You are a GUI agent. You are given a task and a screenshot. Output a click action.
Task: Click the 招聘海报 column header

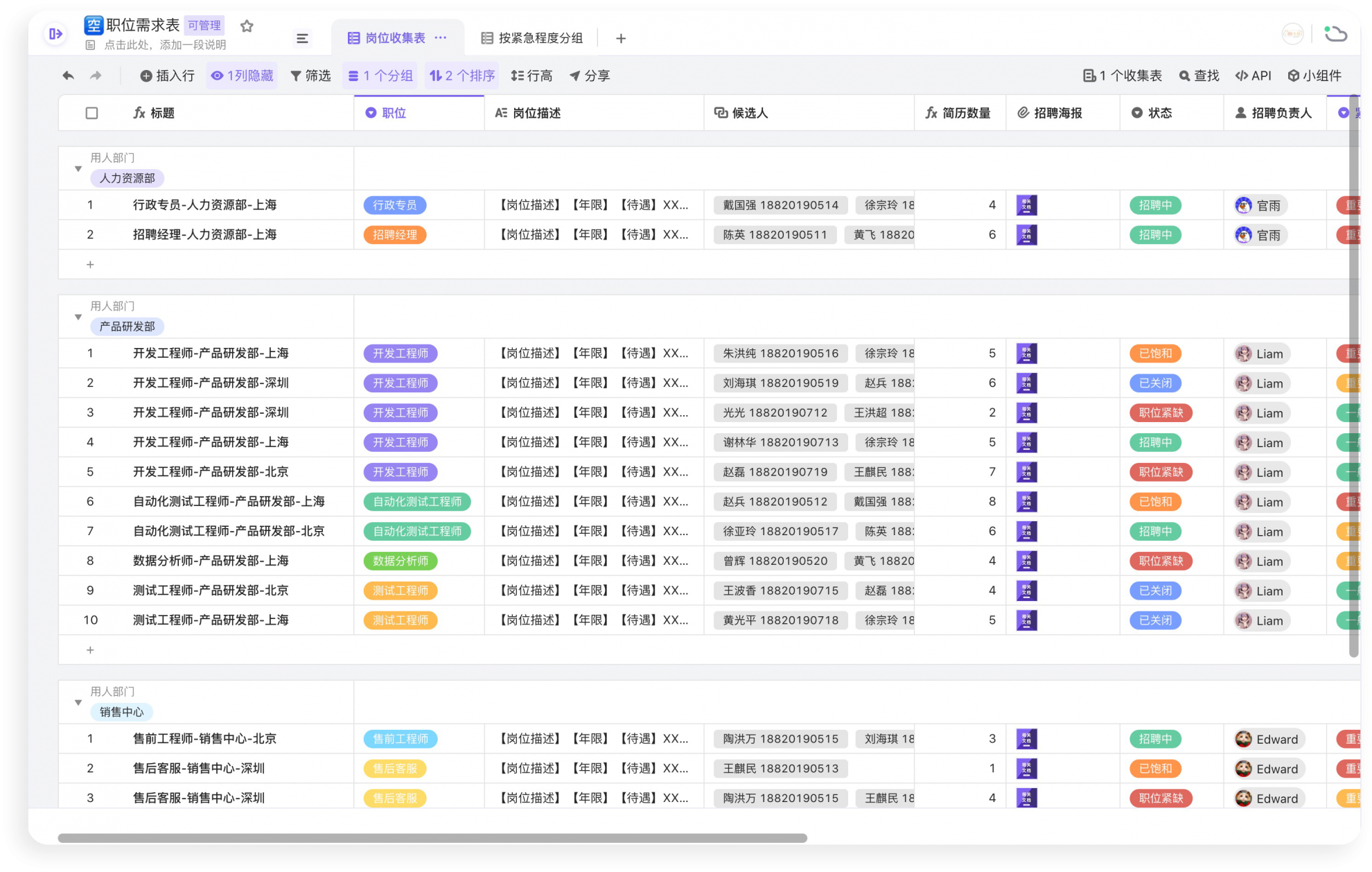(1062, 113)
